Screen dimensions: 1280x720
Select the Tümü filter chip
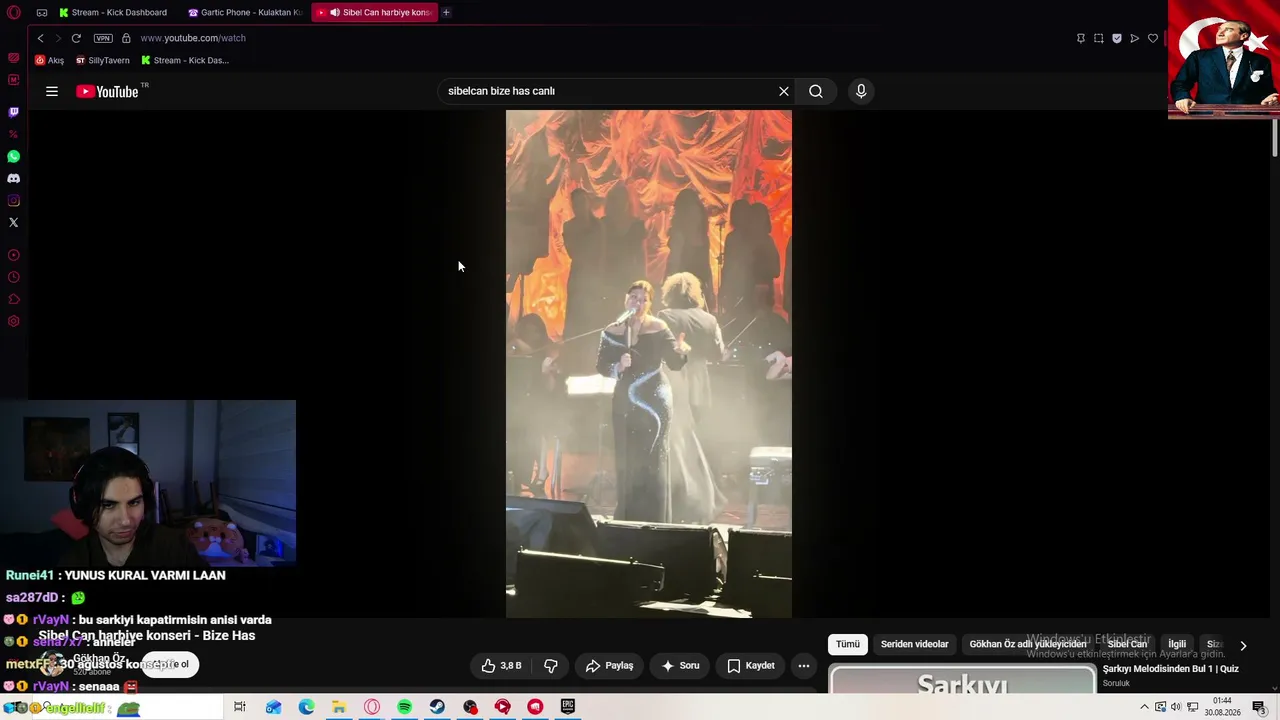[x=848, y=644]
